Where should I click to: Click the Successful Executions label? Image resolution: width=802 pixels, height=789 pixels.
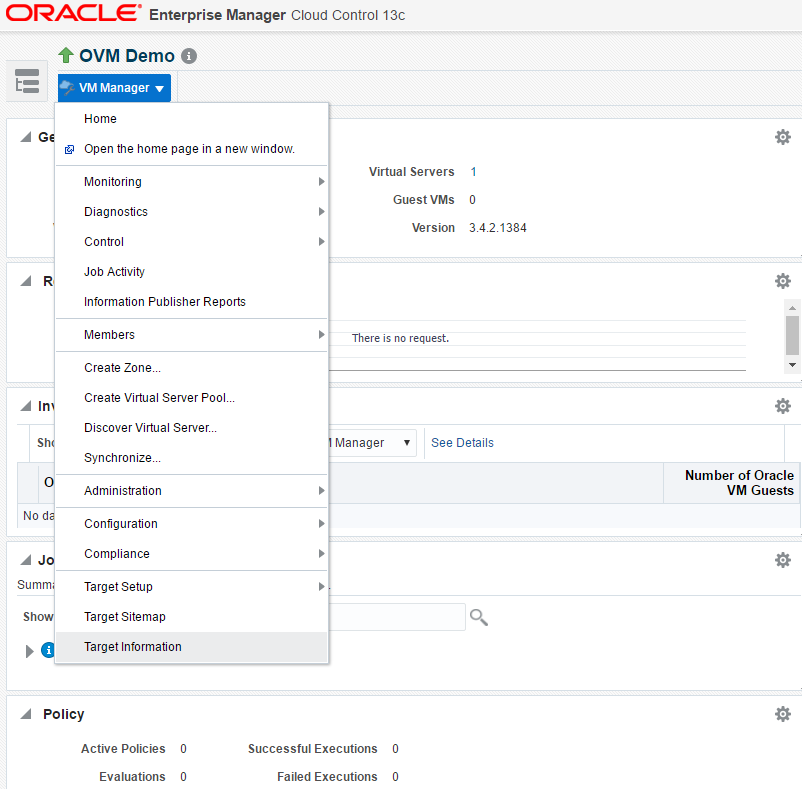[313, 749]
